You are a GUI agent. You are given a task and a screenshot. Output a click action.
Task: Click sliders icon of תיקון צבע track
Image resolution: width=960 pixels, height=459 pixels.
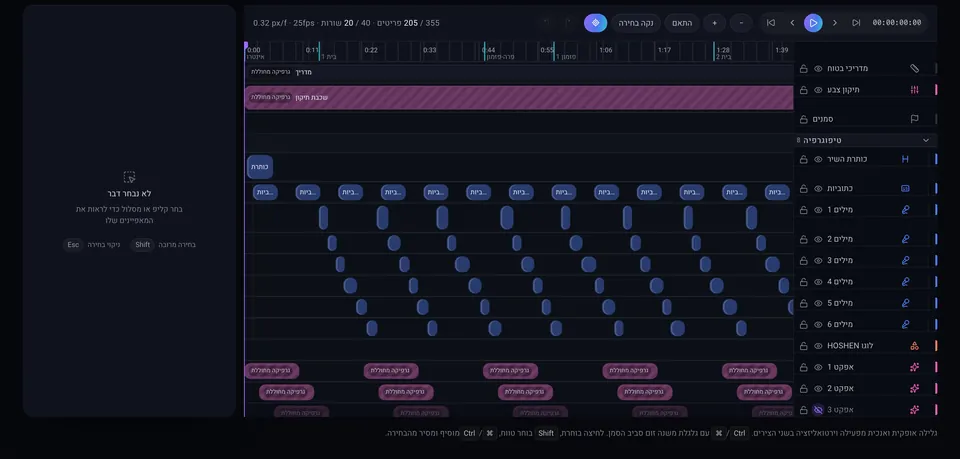[914, 90]
